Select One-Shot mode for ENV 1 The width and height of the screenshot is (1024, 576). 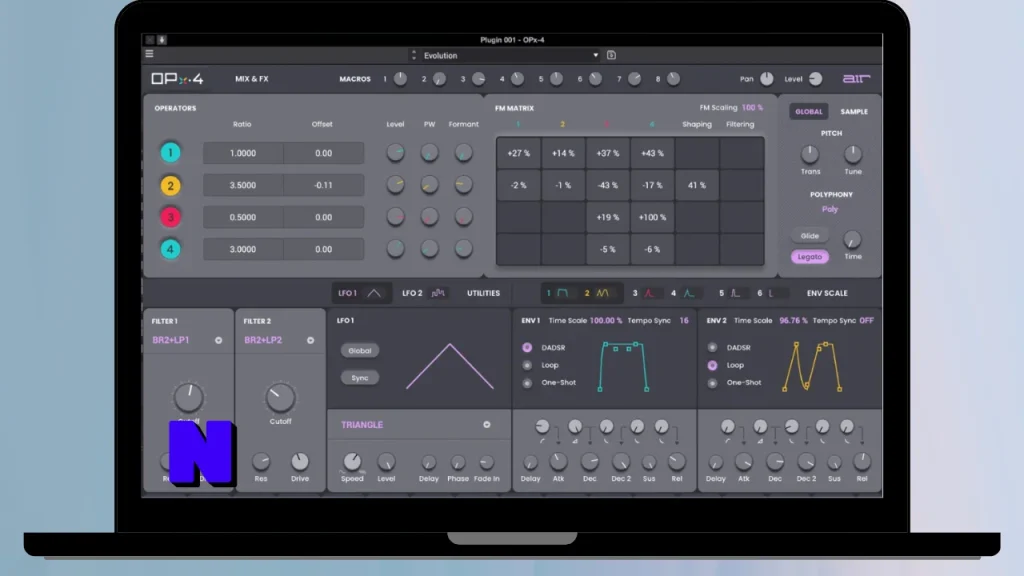tap(527, 383)
